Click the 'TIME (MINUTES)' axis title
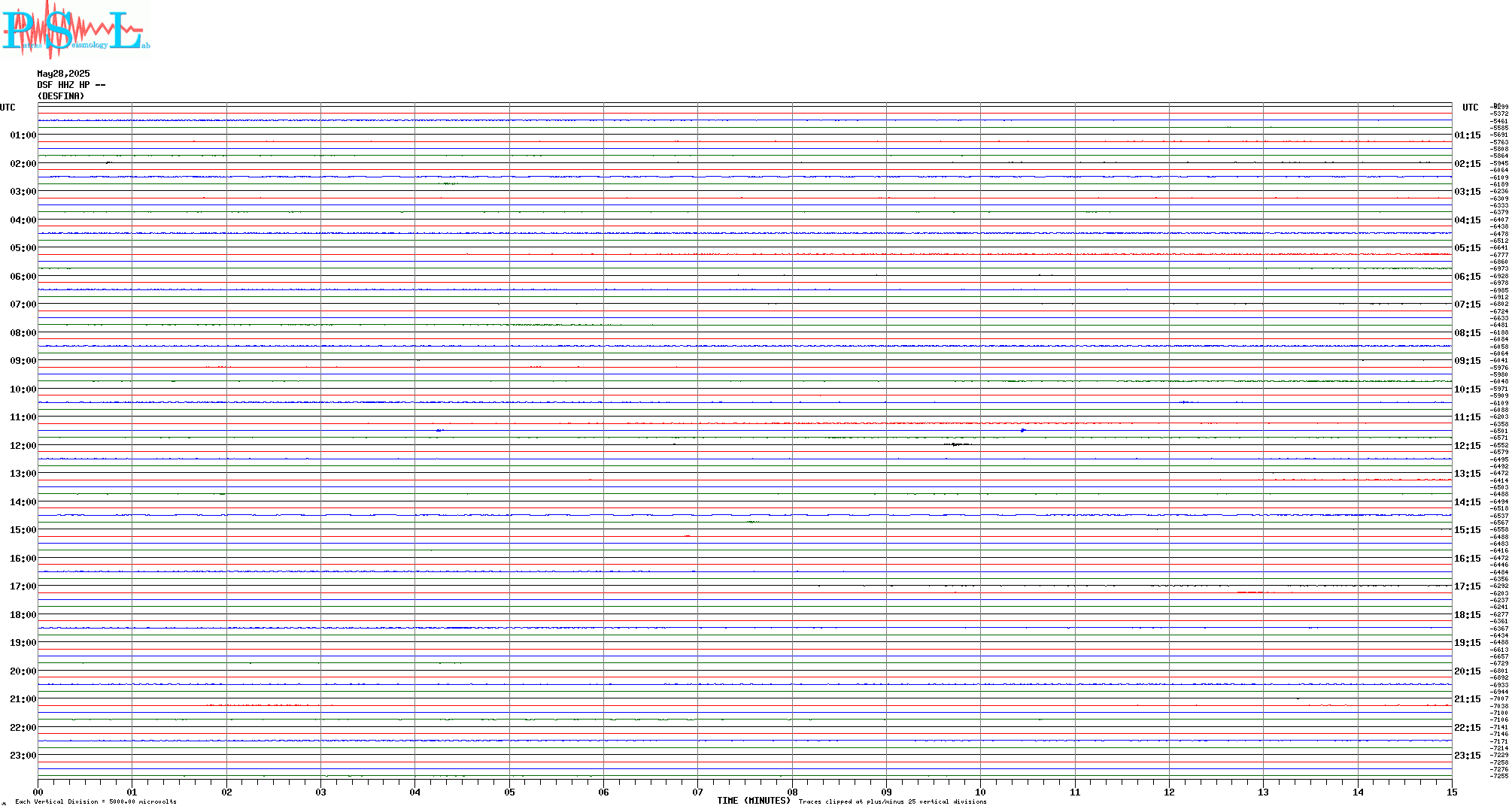 pyautogui.click(x=754, y=801)
